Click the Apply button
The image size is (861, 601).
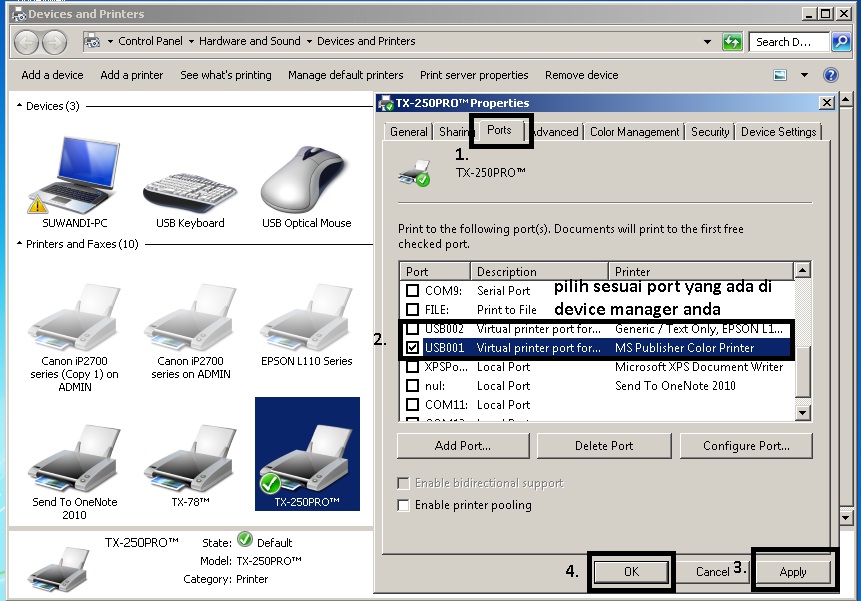793,572
